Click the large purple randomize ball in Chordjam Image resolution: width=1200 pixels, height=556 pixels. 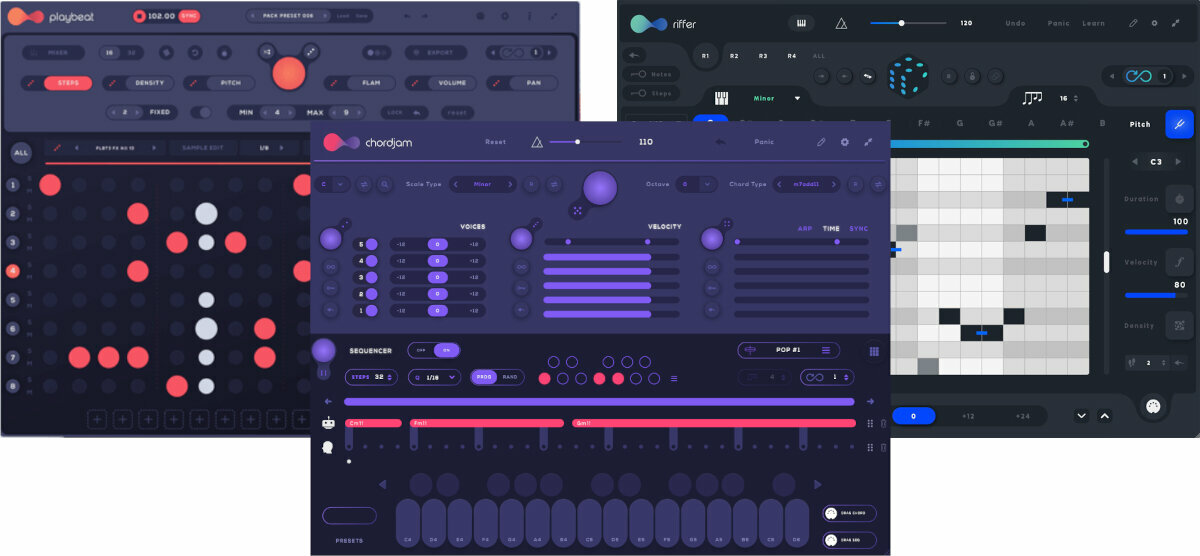point(600,187)
